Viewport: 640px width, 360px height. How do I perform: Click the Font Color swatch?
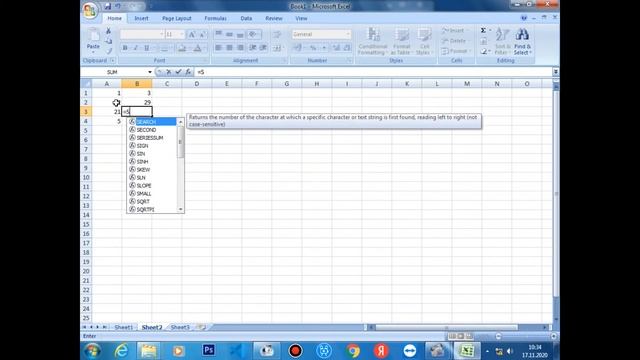tap(197, 48)
